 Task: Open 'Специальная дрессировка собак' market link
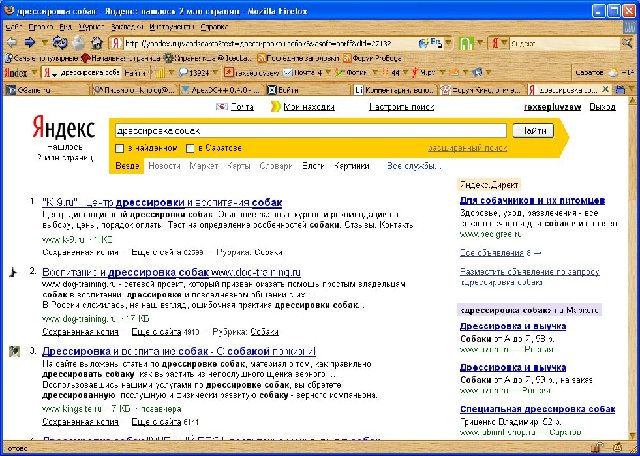click(537, 409)
